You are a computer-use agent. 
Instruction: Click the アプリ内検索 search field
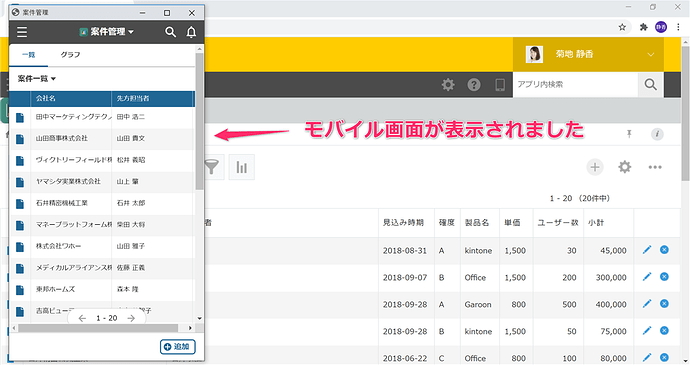pyautogui.click(x=575, y=85)
